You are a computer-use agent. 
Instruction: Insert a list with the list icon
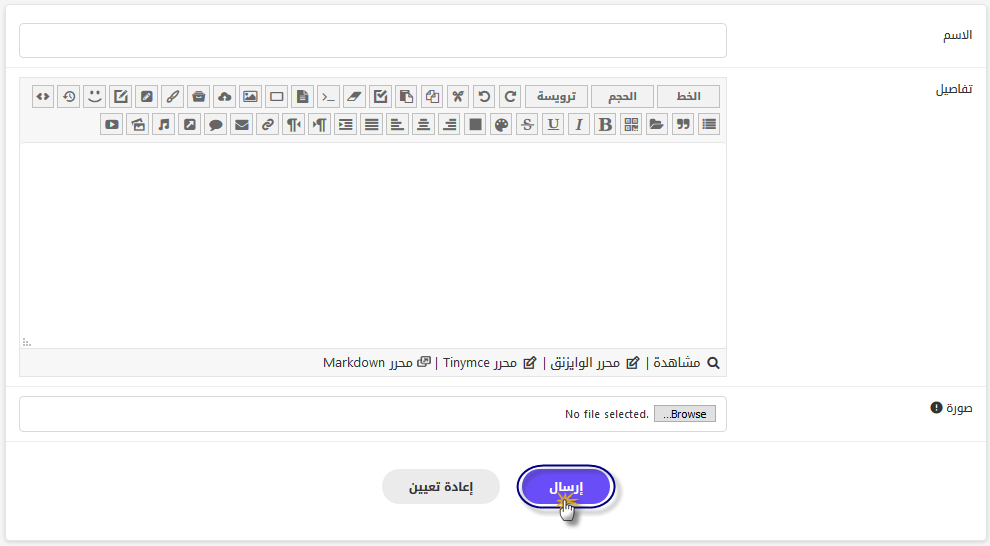point(708,124)
